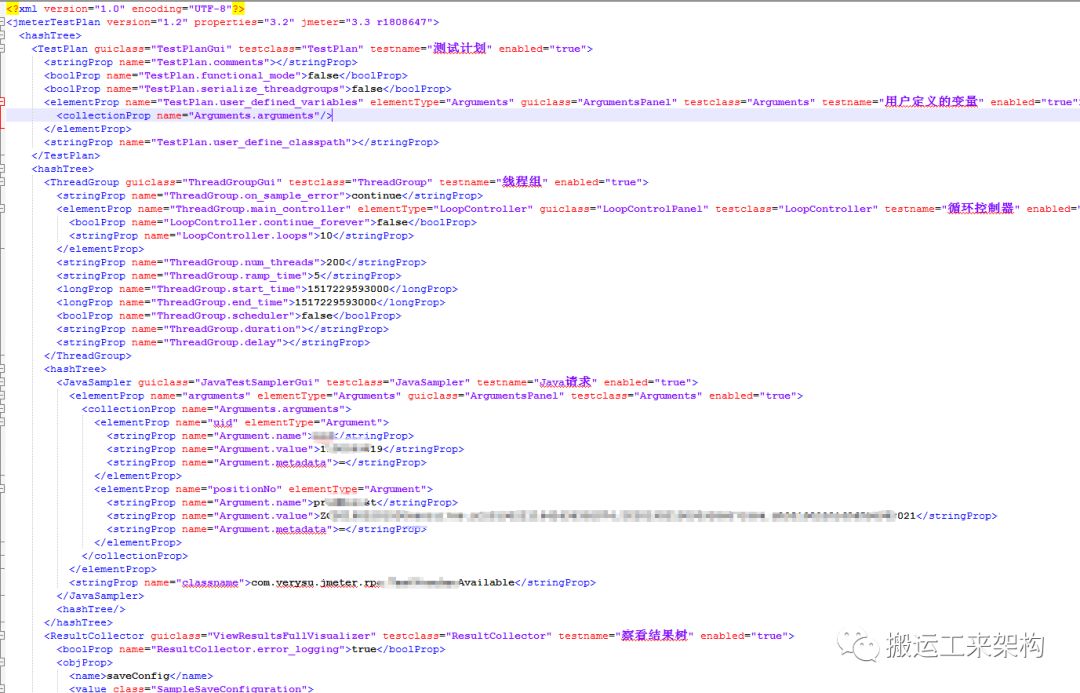Click the elementProp name "uid"
The image size is (1080, 693).
click(x=222, y=422)
